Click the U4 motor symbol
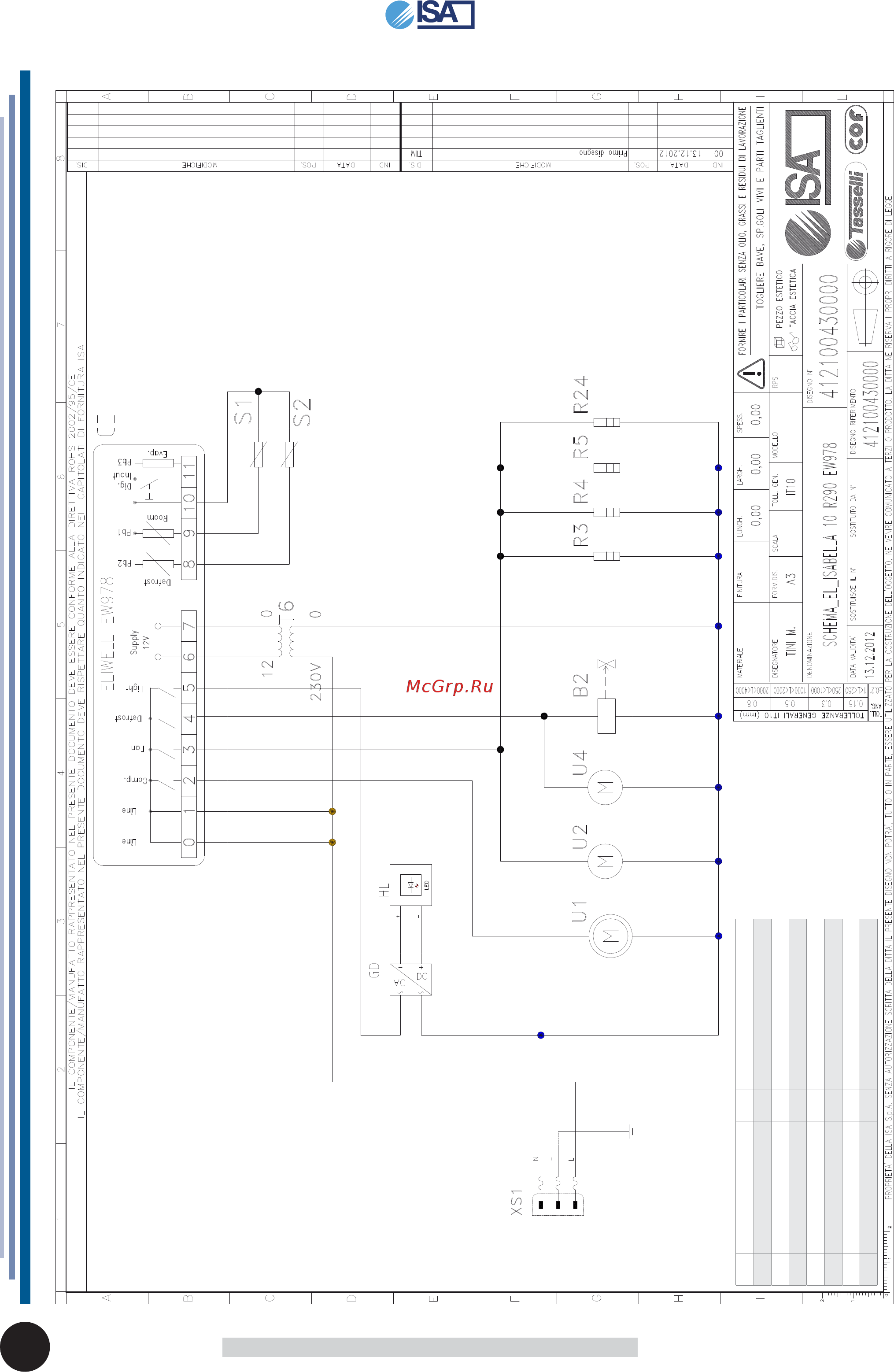The width and height of the screenshot is (894, 1372). [x=605, y=787]
